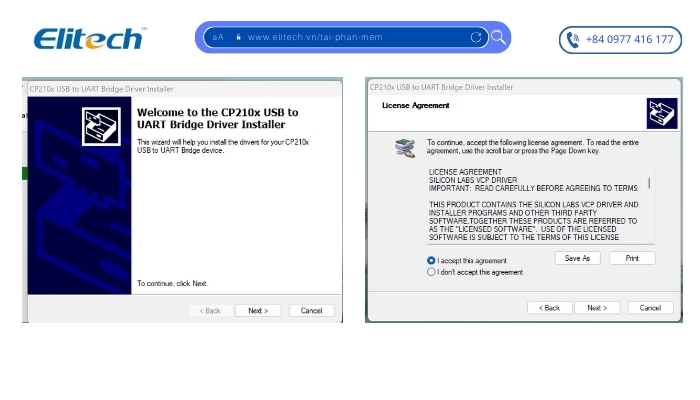
Task: Click Cancel in the Welcome installer window
Action: 311,311
